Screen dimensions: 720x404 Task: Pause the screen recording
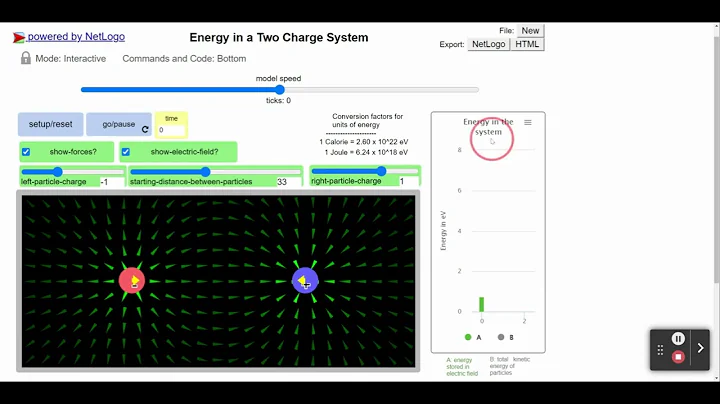click(x=678, y=339)
